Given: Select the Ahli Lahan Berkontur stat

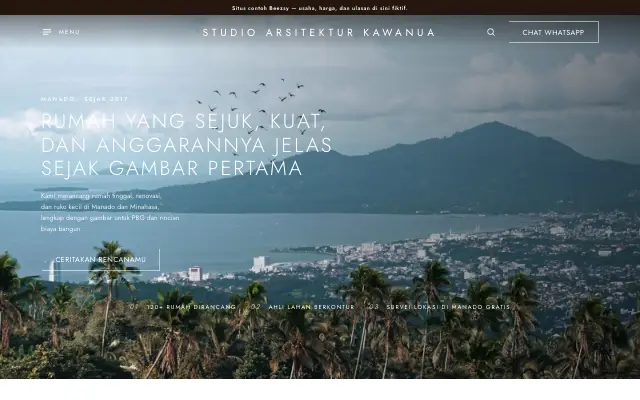Looking at the screenshot, I should (x=311, y=307).
